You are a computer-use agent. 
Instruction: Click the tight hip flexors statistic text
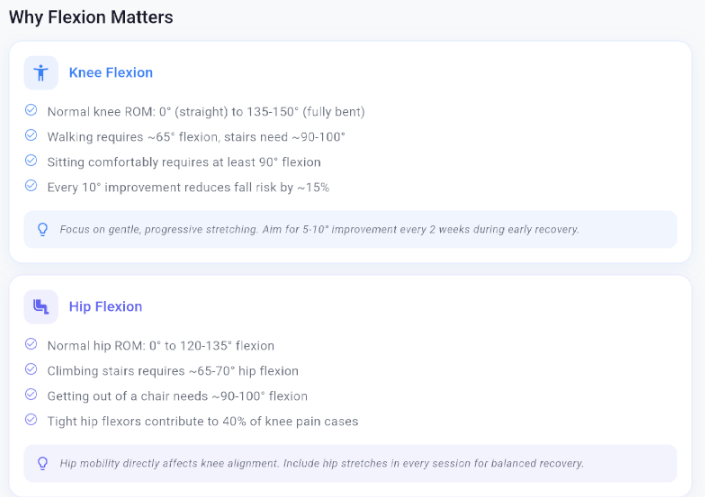[x=202, y=421]
